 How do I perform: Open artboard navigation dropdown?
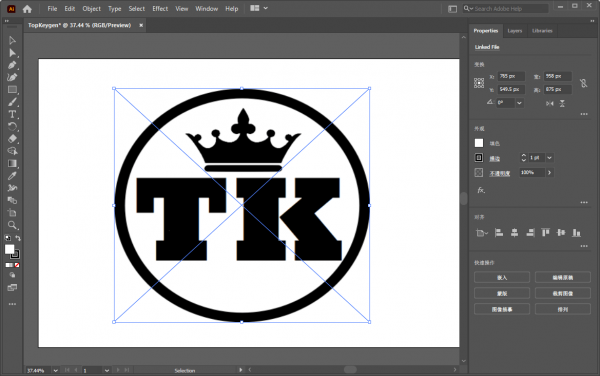coord(107,370)
